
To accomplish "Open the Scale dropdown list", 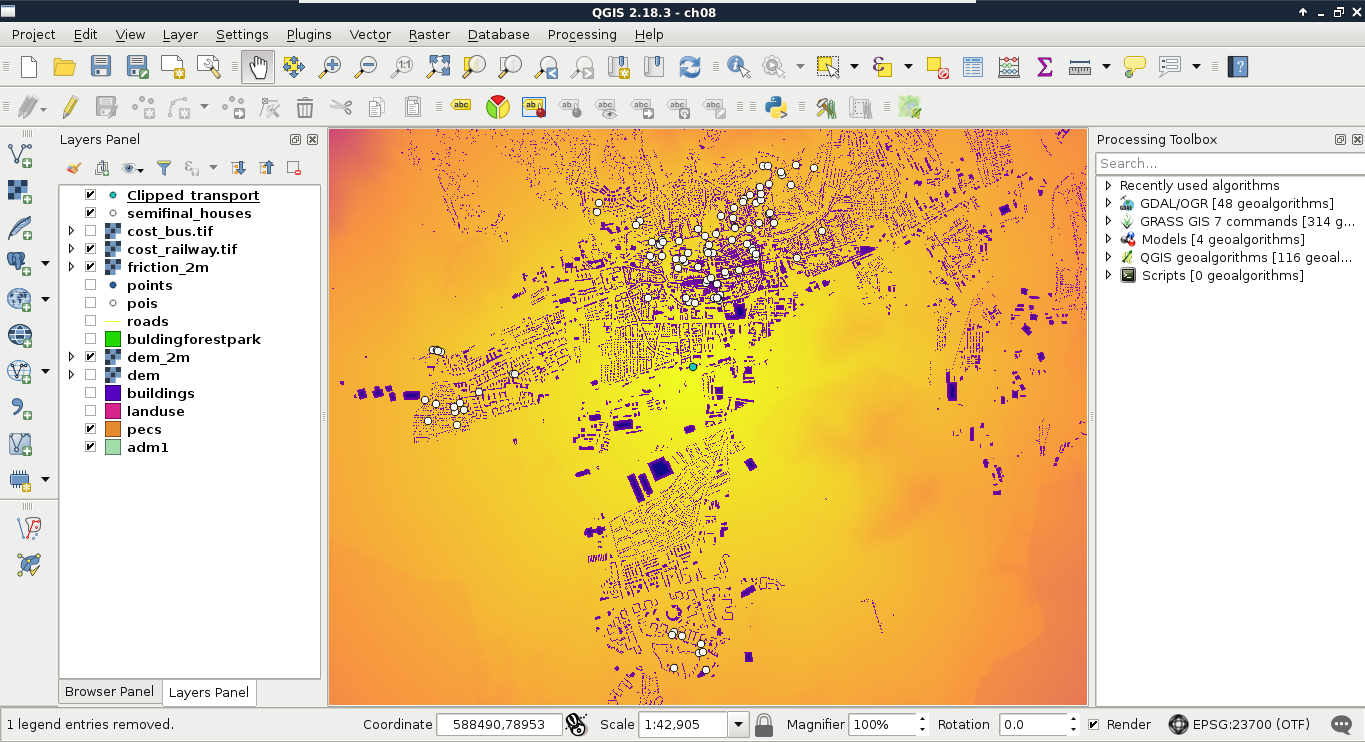I will 739,725.
